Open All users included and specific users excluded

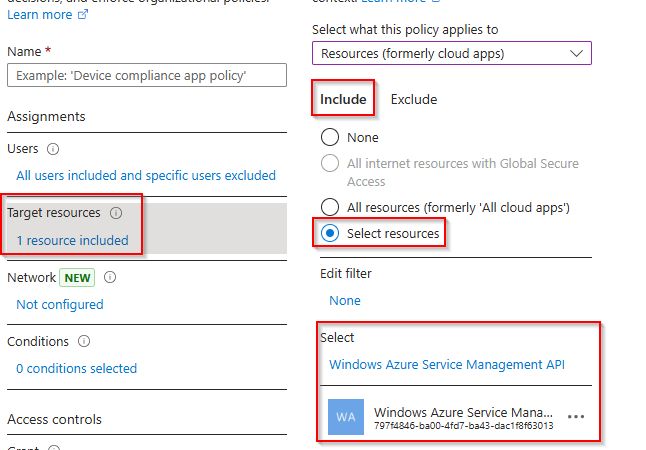coord(146,175)
